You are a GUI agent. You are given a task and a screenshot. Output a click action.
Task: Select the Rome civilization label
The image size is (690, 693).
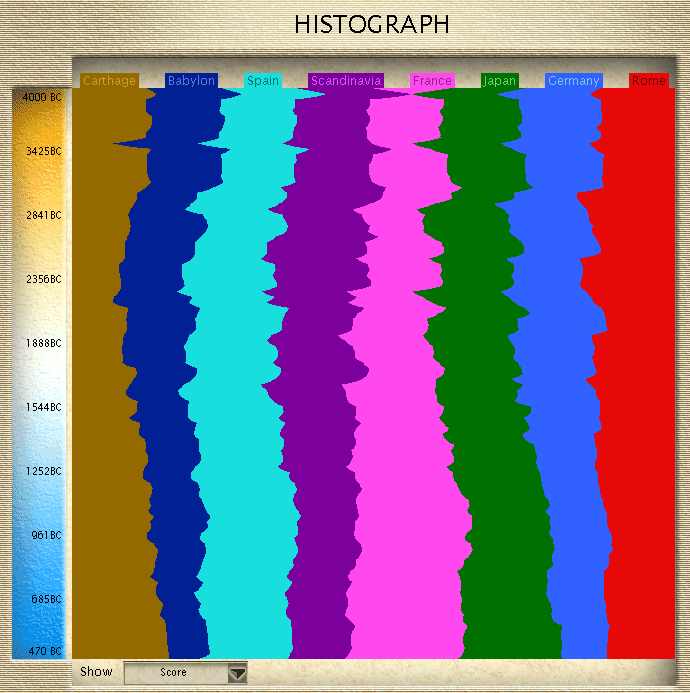pos(648,80)
